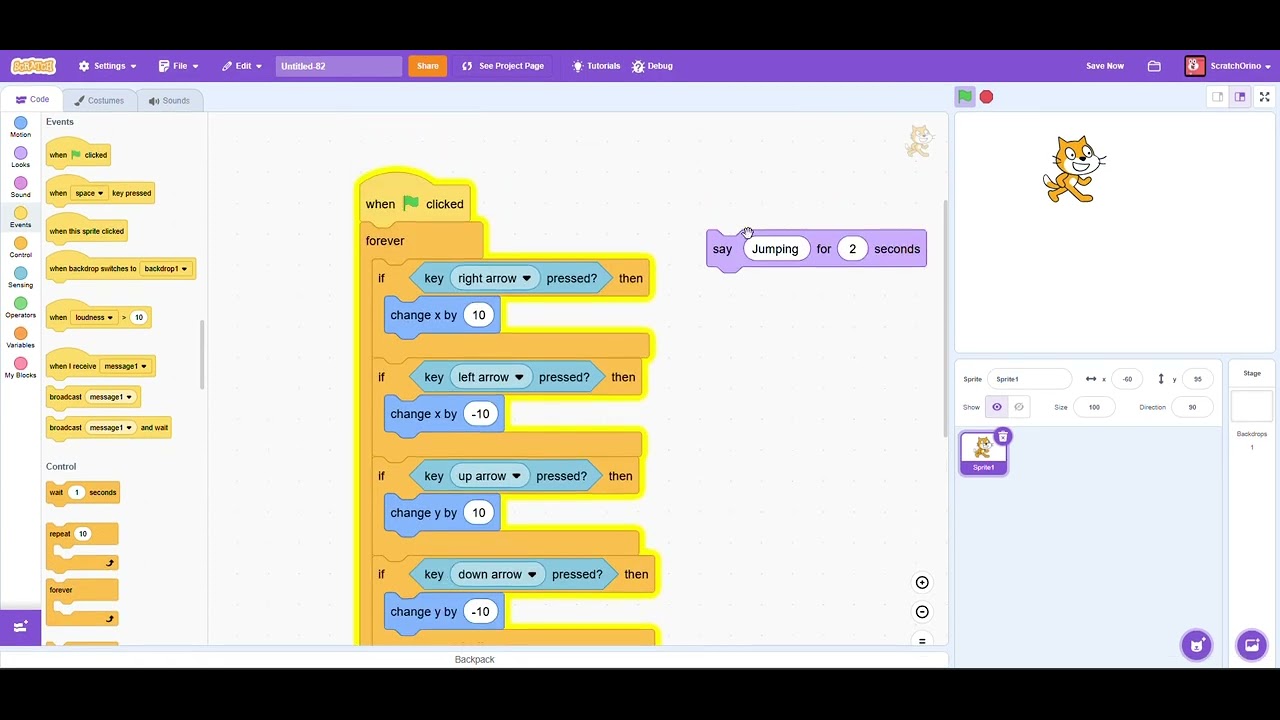Switch to the small stage layout
The image size is (1280, 720).
pyautogui.click(x=1217, y=97)
